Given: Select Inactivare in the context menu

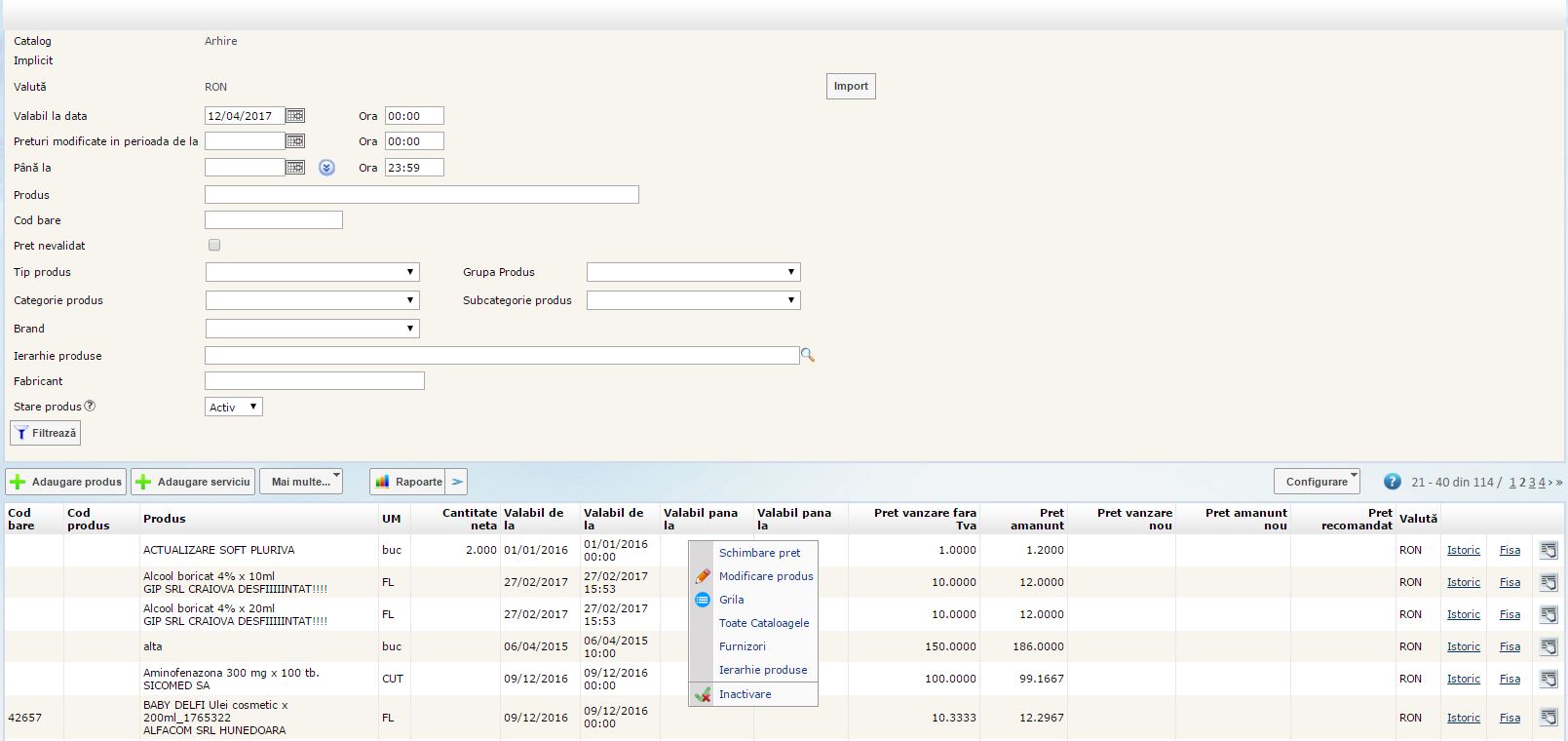Looking at the screenshot, I should 745,694.
